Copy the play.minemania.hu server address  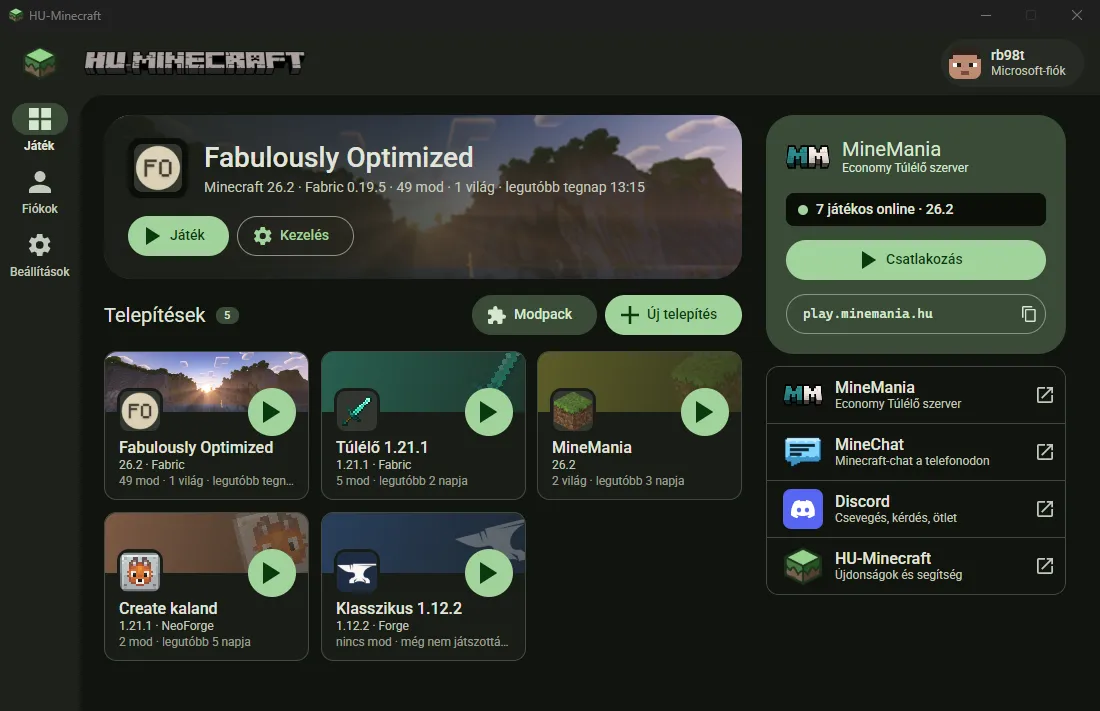1028,314
